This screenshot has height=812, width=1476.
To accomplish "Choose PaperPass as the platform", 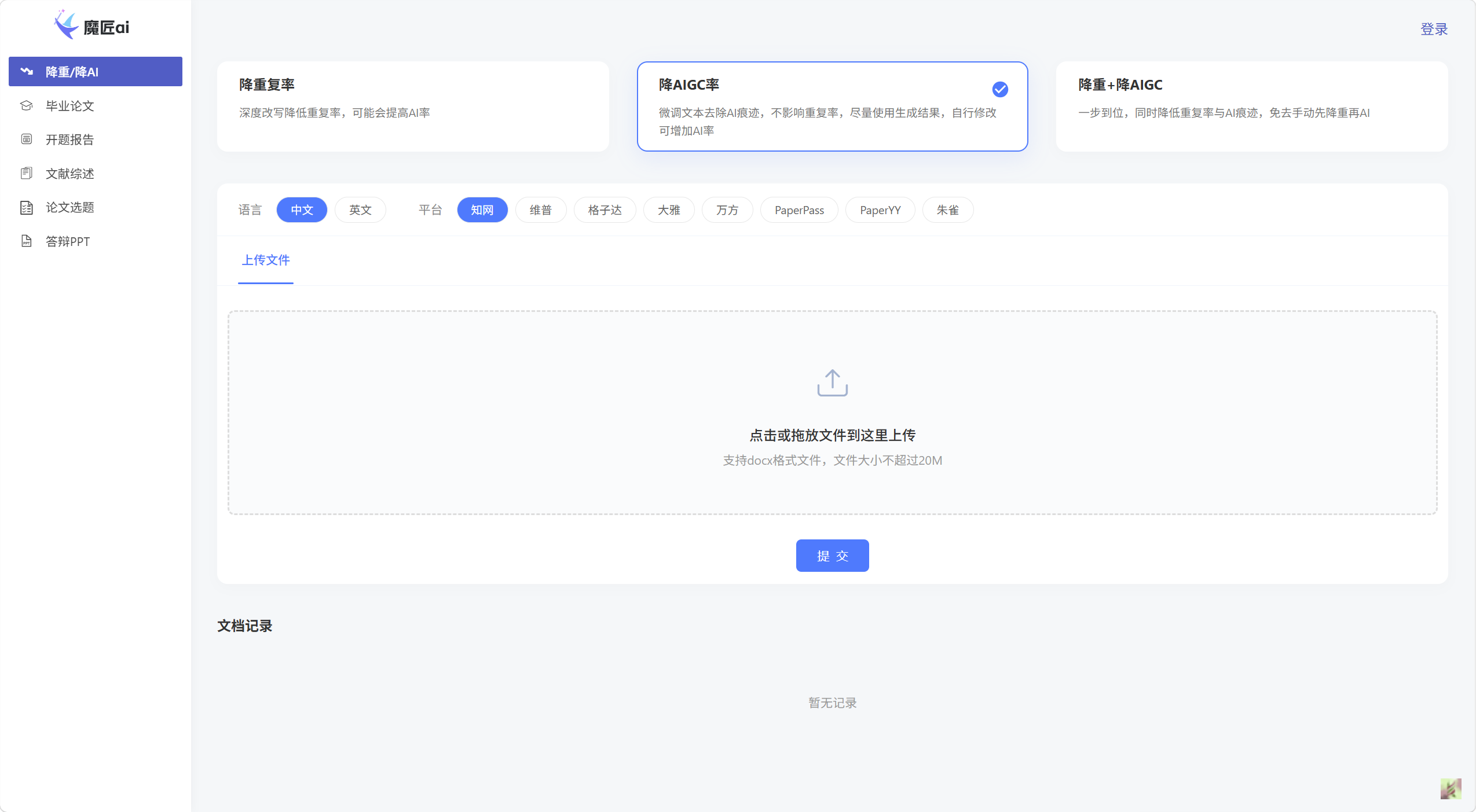I will coord(799,210).
